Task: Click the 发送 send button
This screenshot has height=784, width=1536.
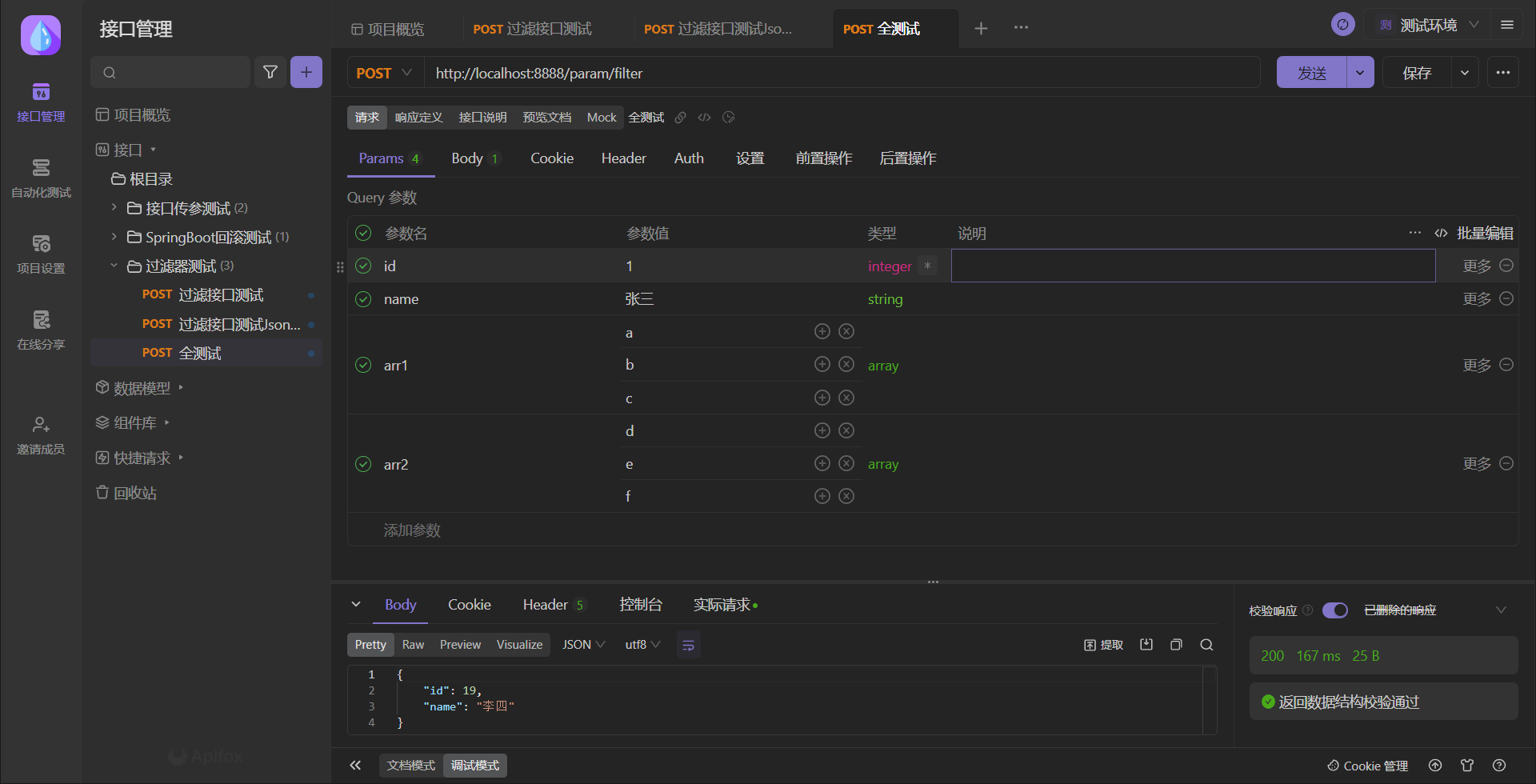Action: [1312, 73]
